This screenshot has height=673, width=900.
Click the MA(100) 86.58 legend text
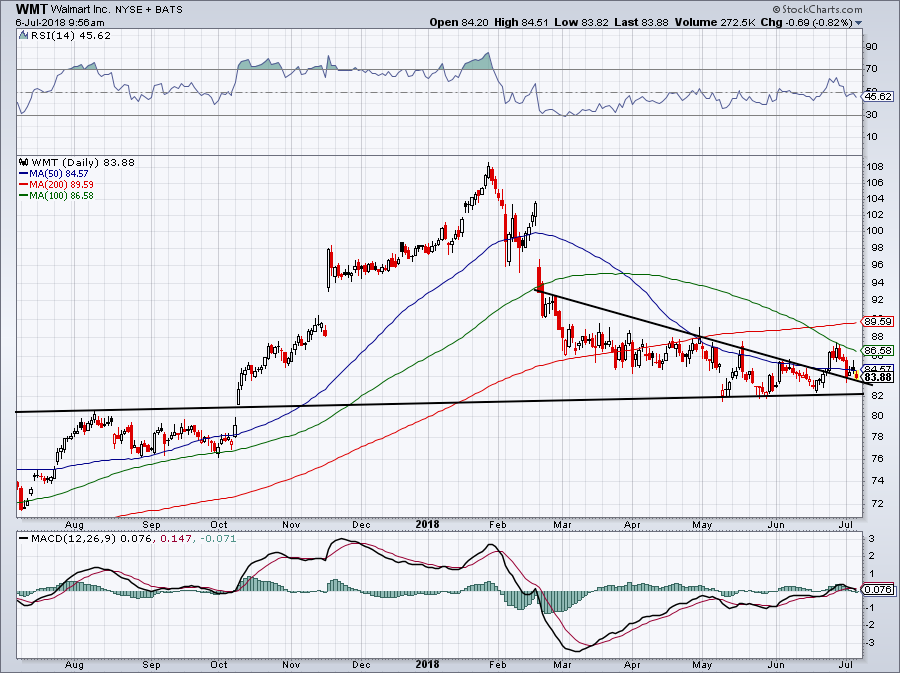61,195
